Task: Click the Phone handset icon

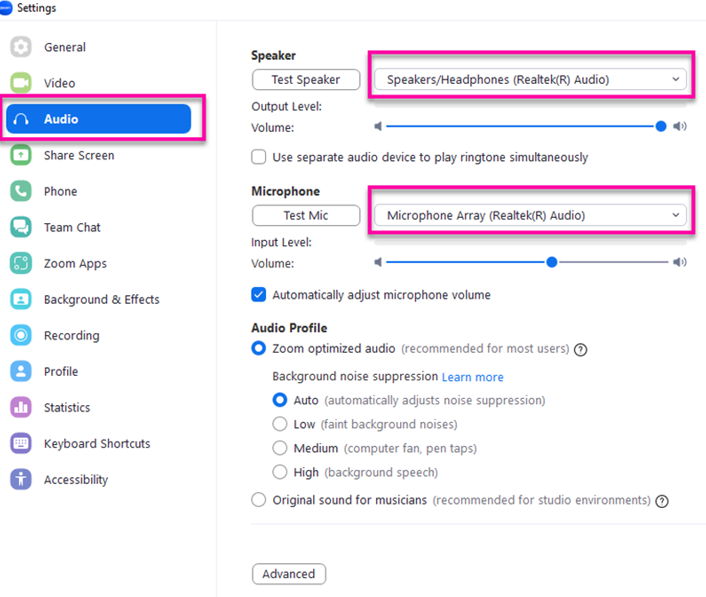Action: pyautogui.click(x=21, y=191)
